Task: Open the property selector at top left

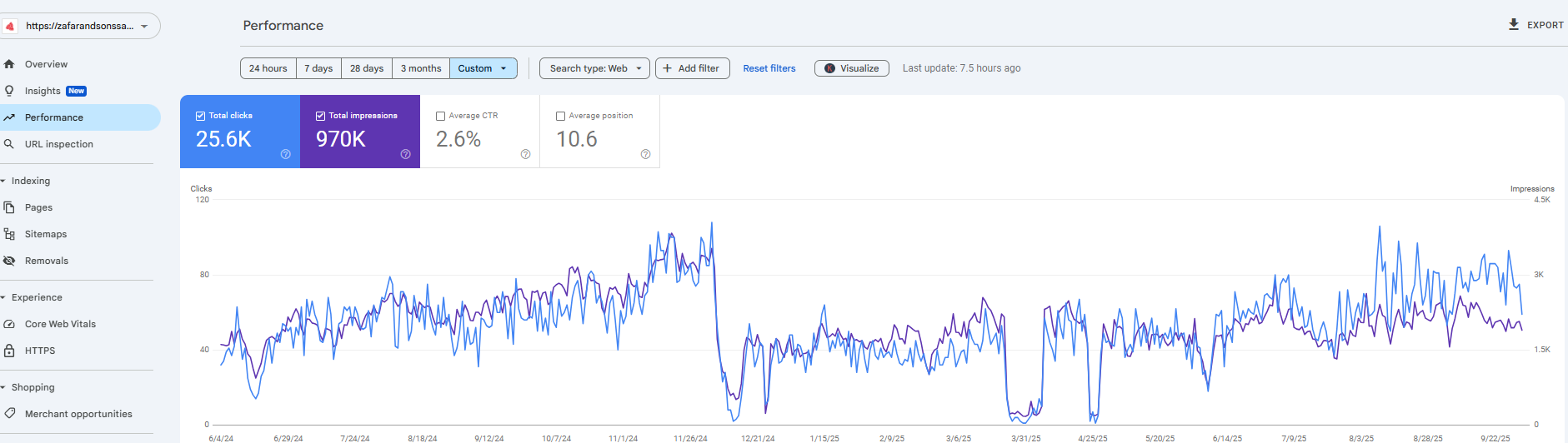Action: click(x=81, y=26)
